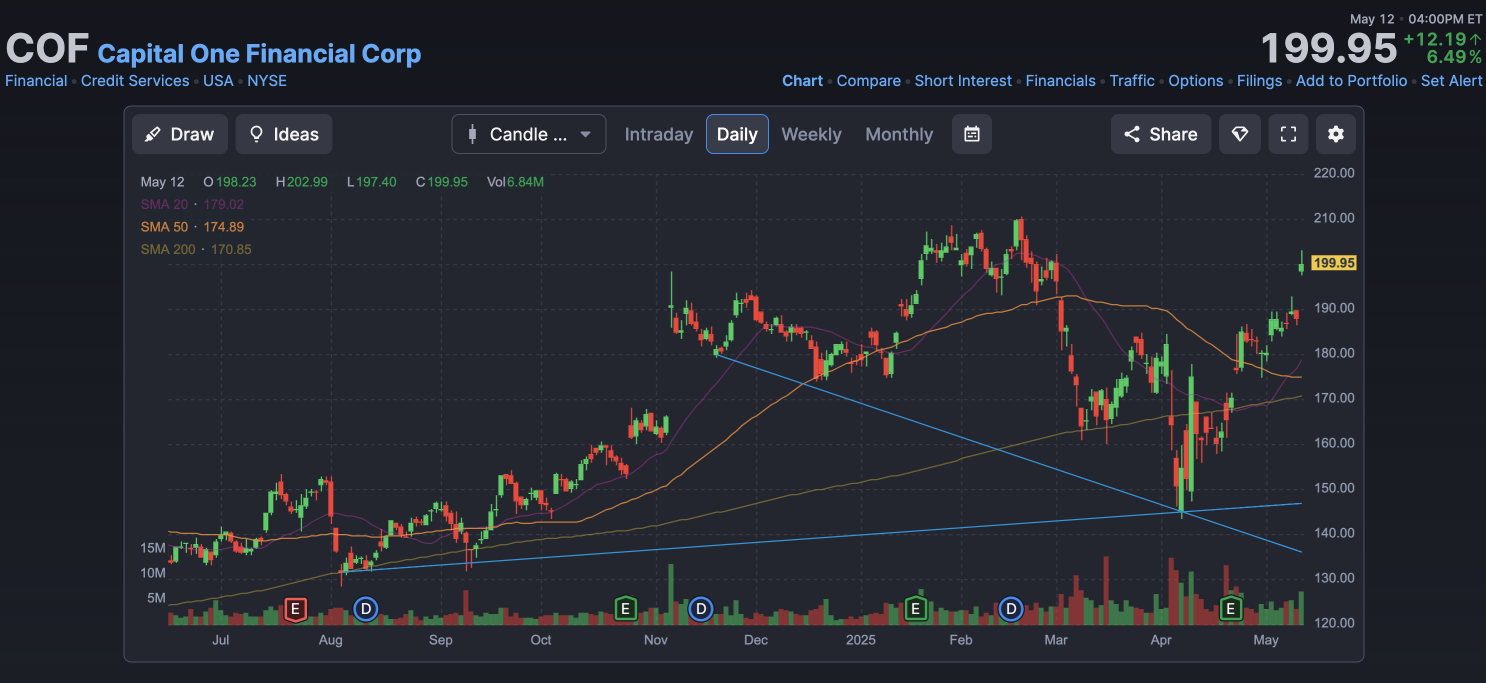Image resolution: width=1486 pixels, height=683 pixels.
Task: Click the July earnings E marker
Action: (x=295, y=608)
